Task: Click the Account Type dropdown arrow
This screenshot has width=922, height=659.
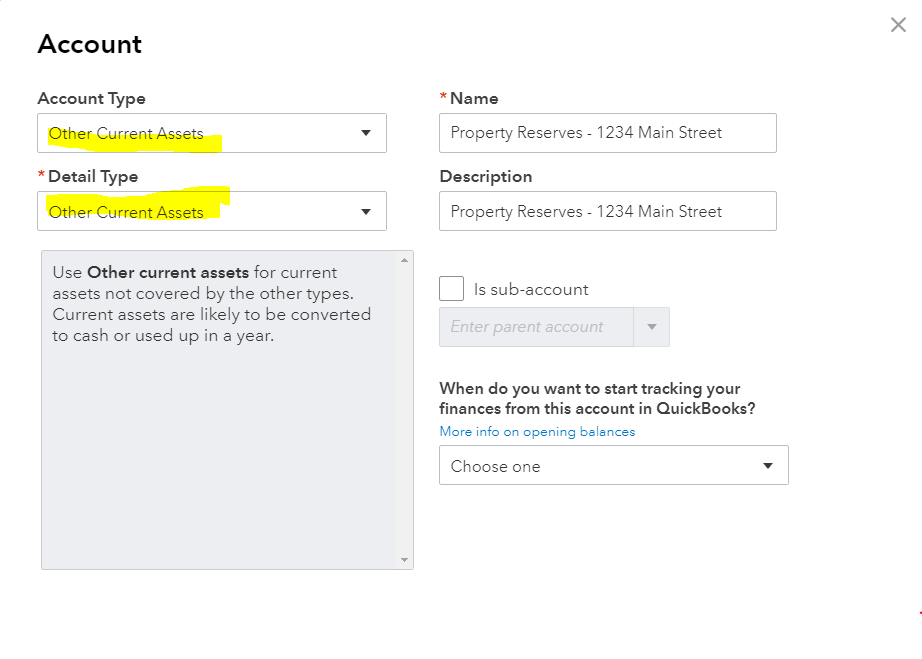Action: tap(365, 133)
